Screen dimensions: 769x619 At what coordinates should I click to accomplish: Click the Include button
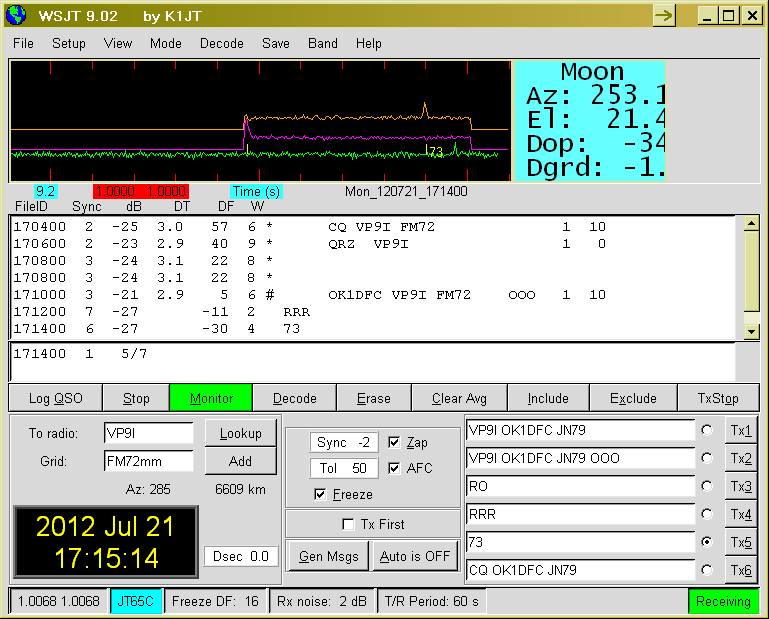pos(548,398)
